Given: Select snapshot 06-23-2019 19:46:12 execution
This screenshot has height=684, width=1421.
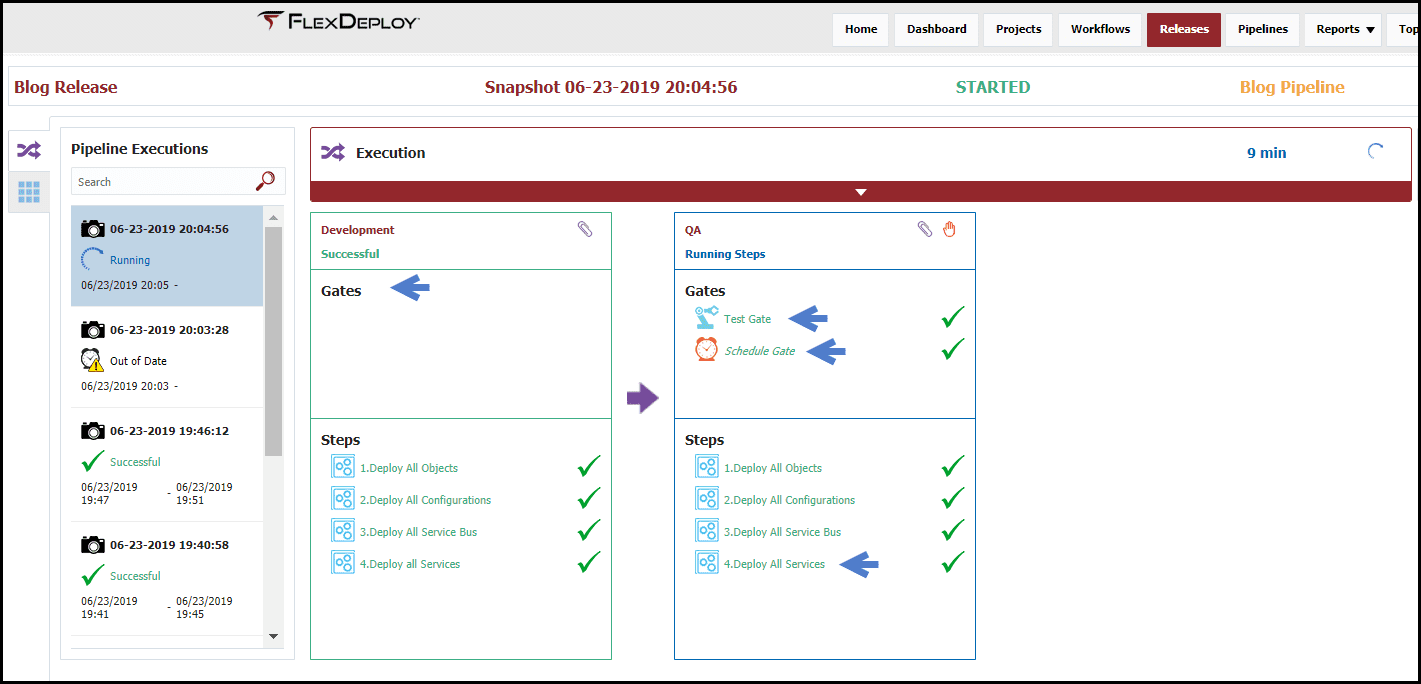Looking at the screenshot, I should 167,465.
